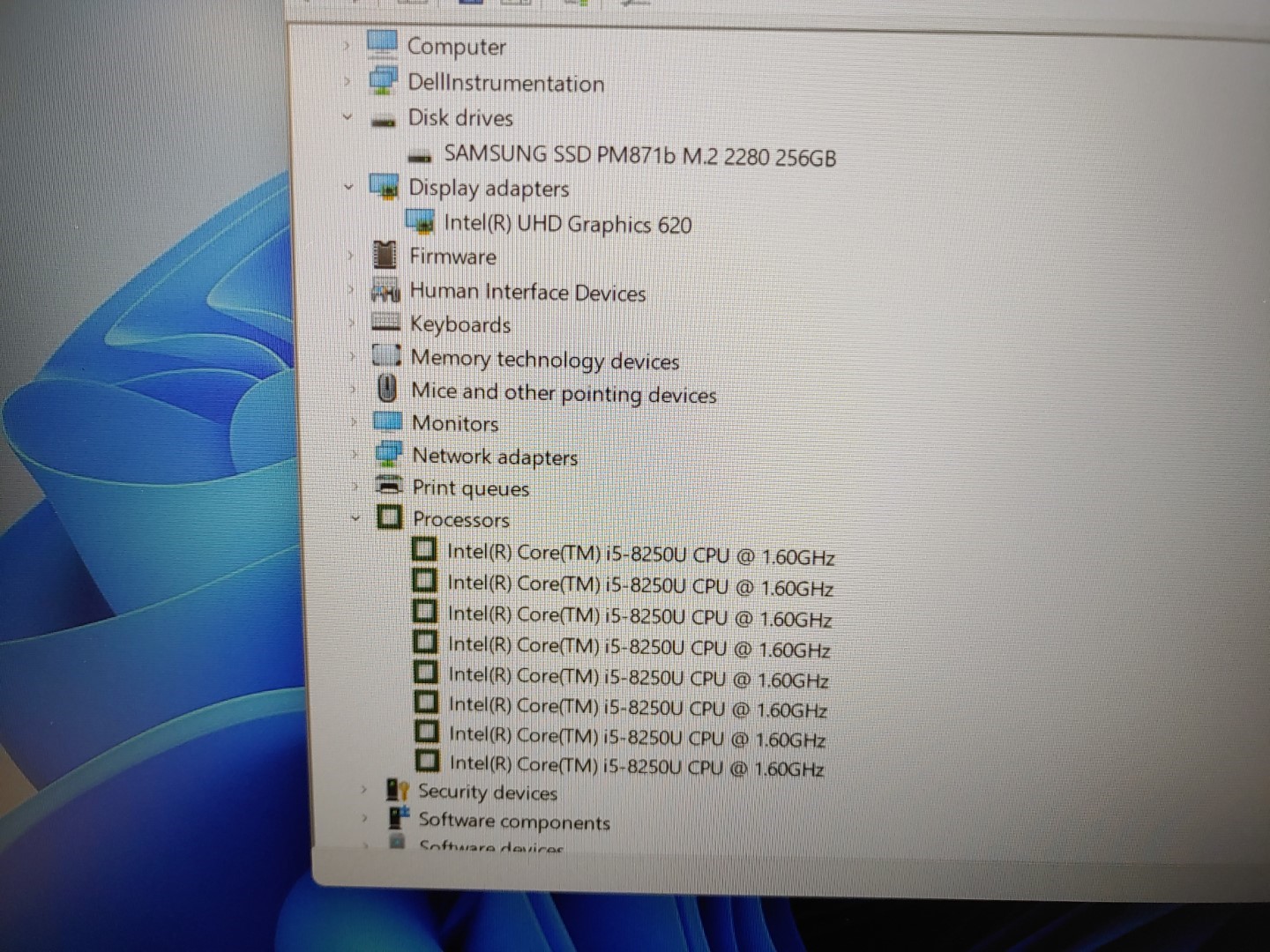
Task: Expand the Memory technology devices node
Action: (353, 357)
